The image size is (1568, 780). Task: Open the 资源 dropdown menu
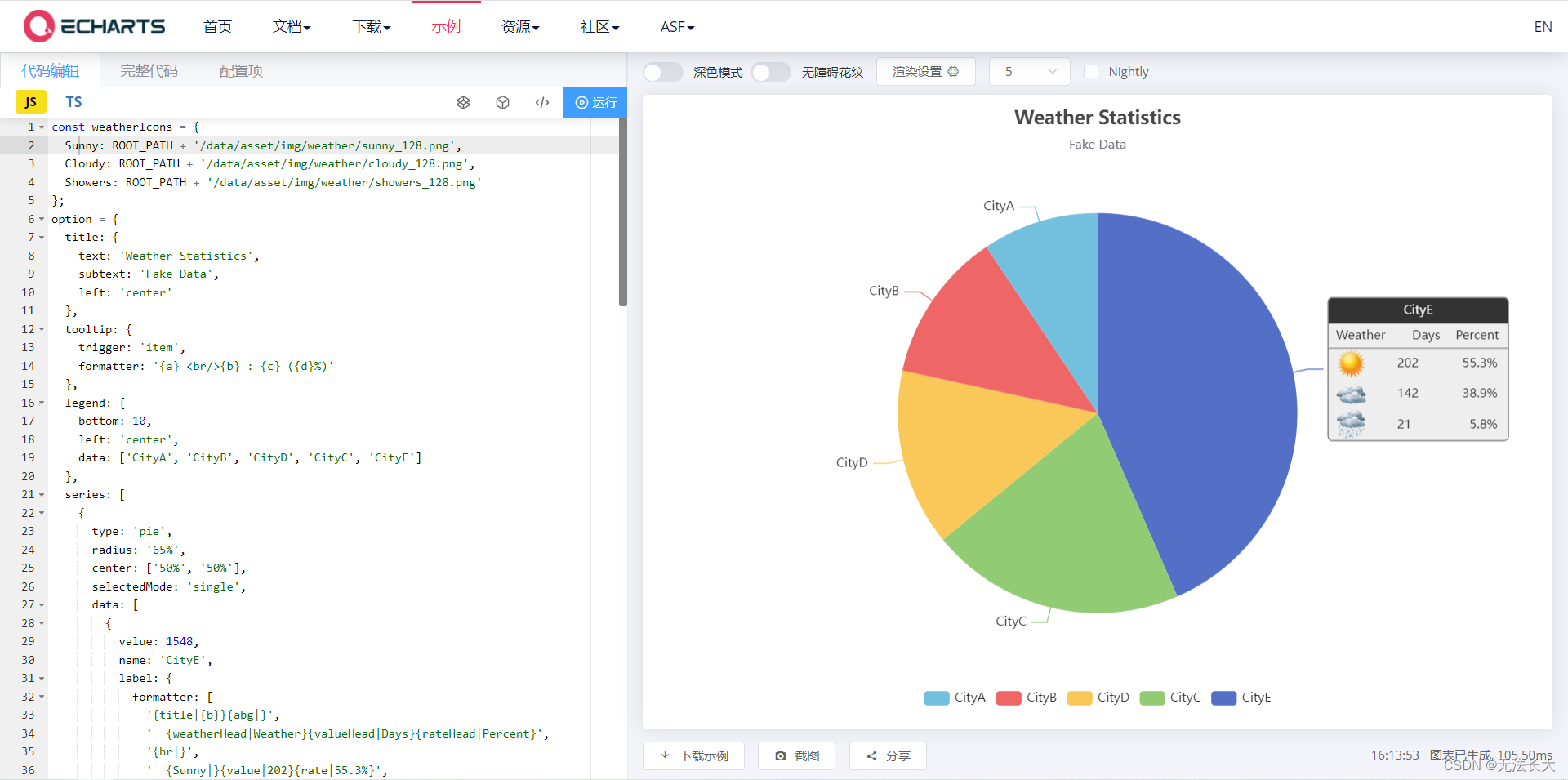520,27
